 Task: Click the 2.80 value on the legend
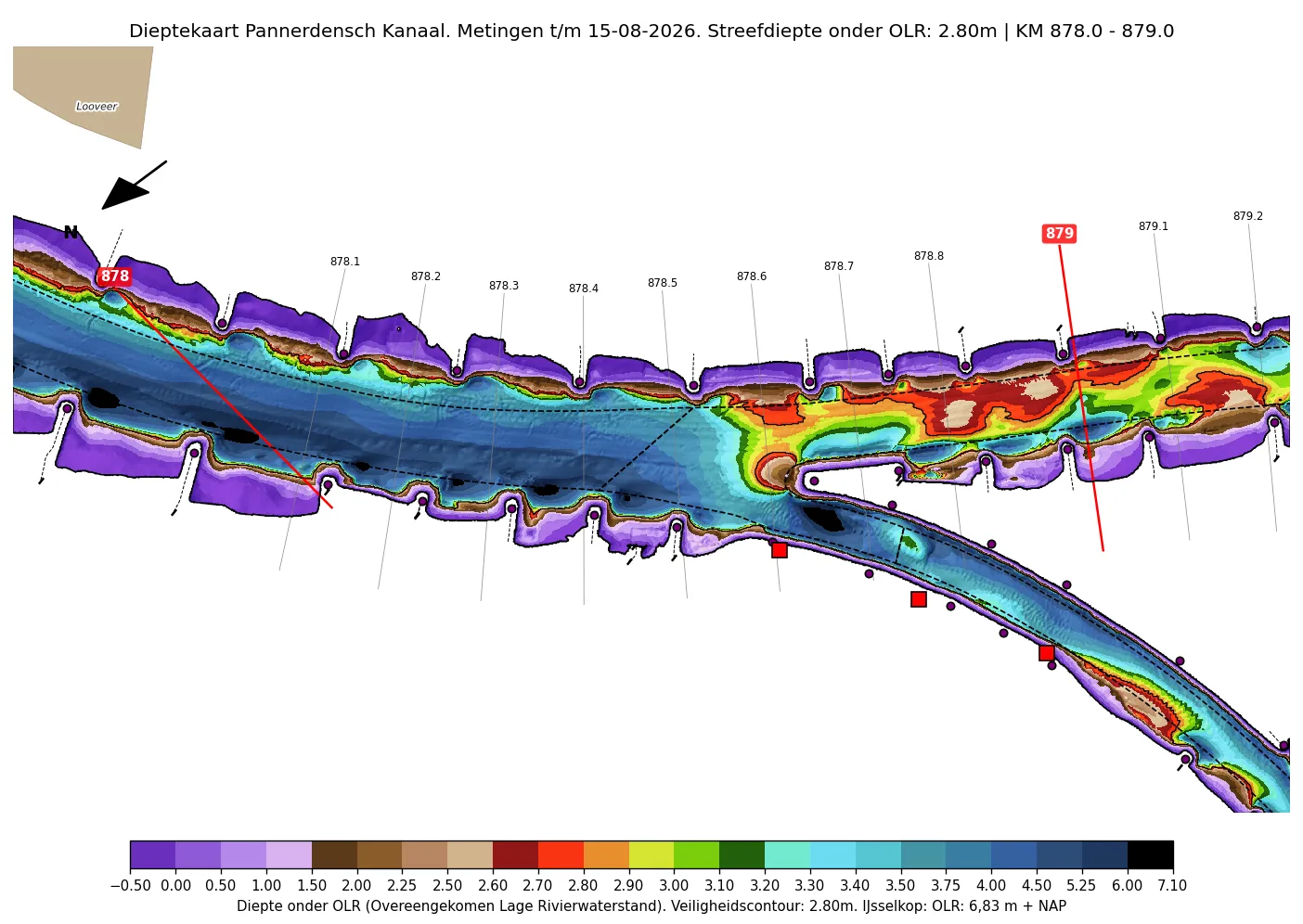tap(583, 886)
